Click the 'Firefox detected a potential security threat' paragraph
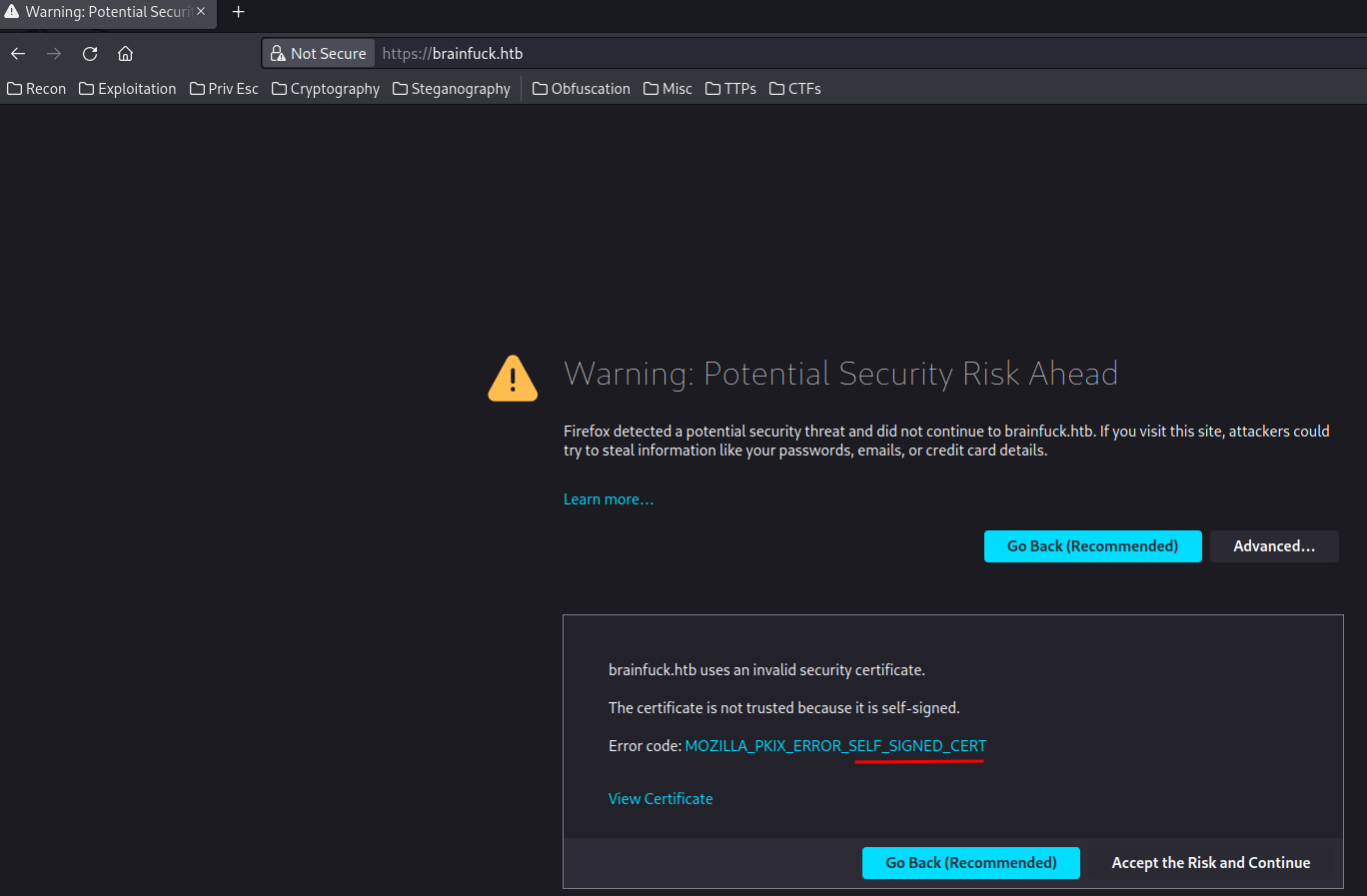 coord(946,441)
